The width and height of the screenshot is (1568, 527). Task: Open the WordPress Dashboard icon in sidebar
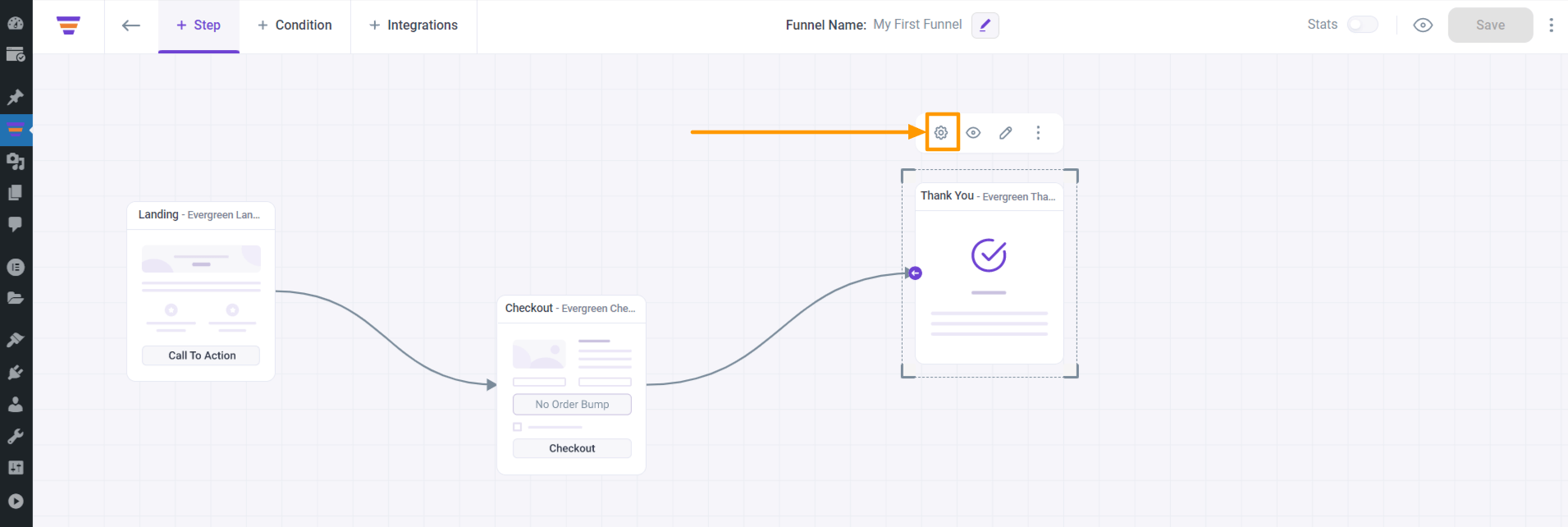point(16,23)
